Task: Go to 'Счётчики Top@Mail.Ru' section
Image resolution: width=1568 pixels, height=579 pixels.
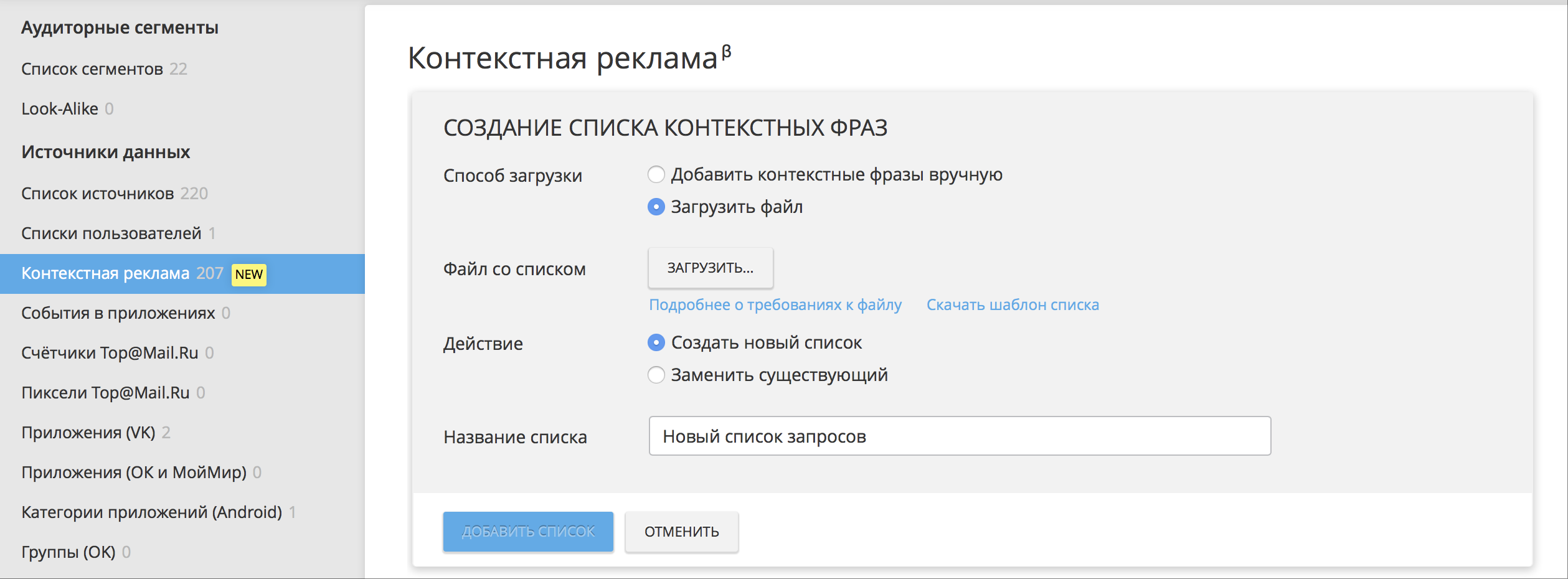Action: [110, 353]
